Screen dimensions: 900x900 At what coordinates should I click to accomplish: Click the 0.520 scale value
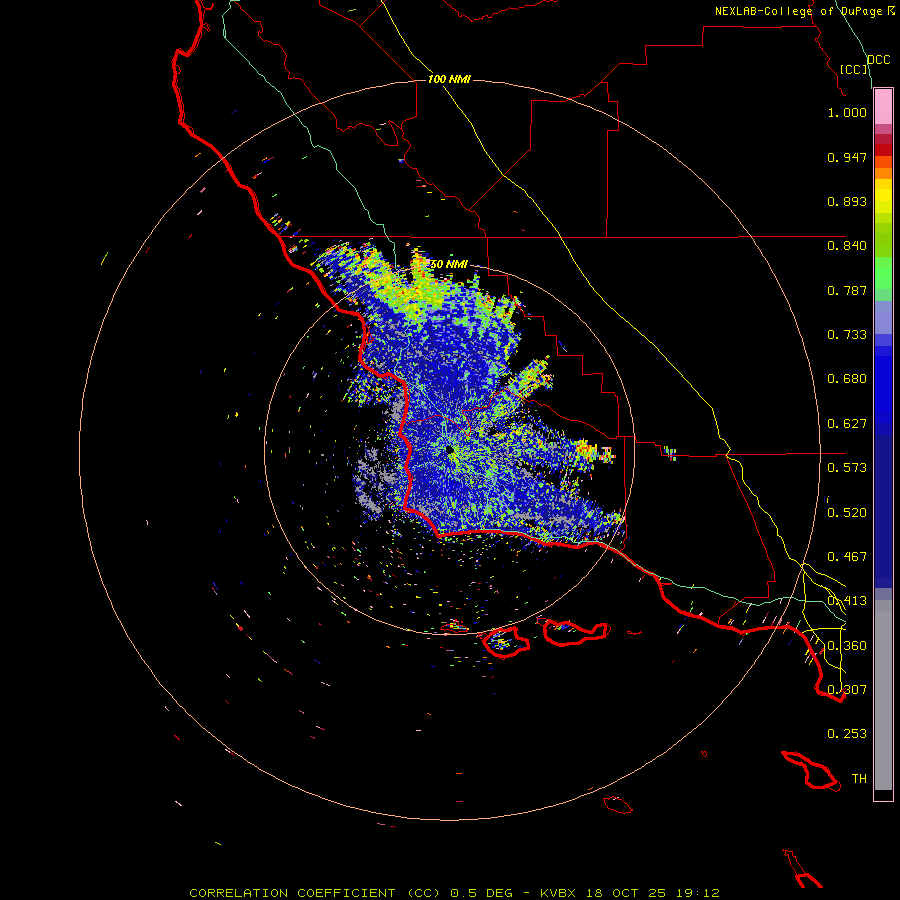847,513
